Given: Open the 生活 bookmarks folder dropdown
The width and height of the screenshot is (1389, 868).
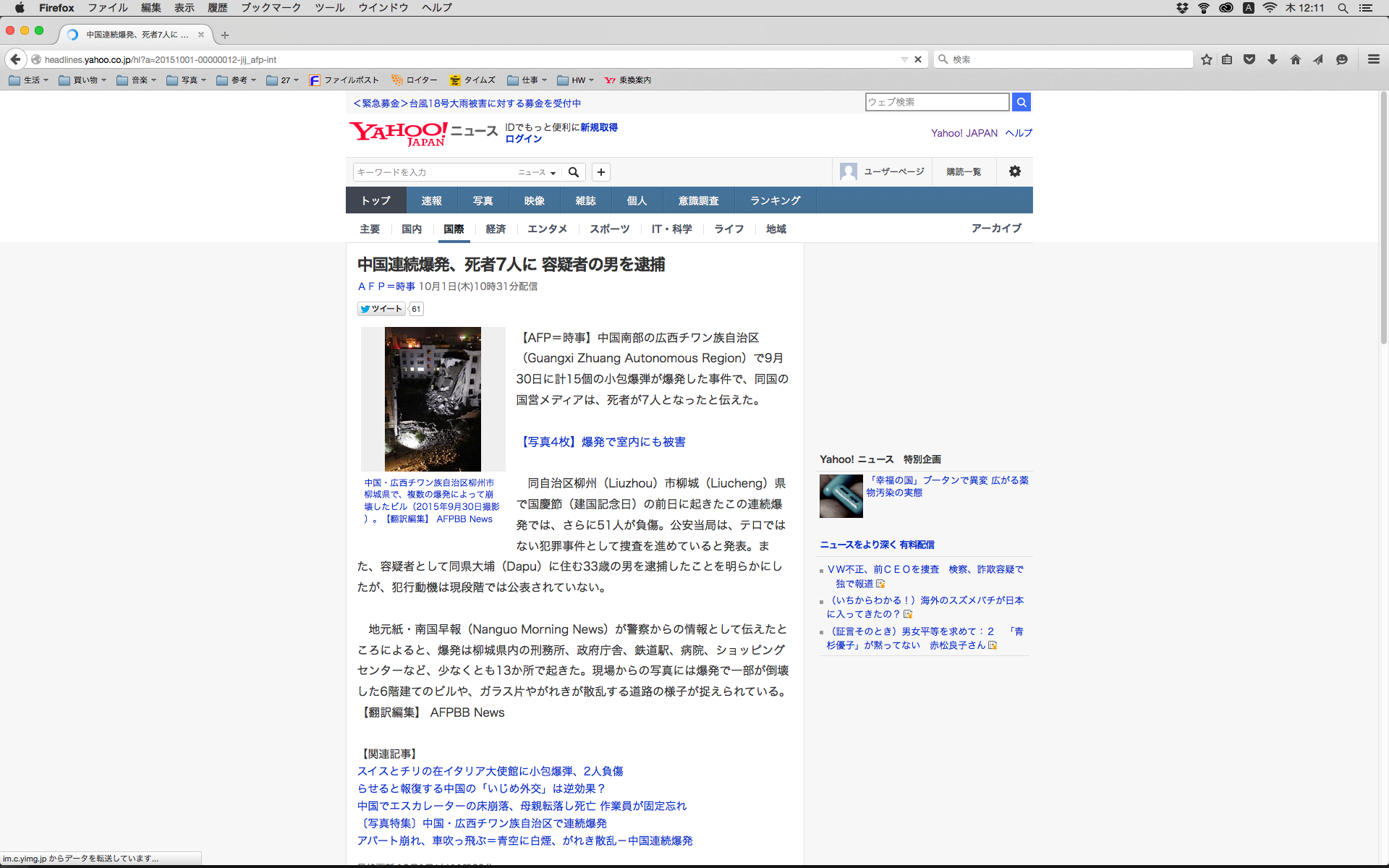Looking at the screenshot, I should click(x=29, y=80).
